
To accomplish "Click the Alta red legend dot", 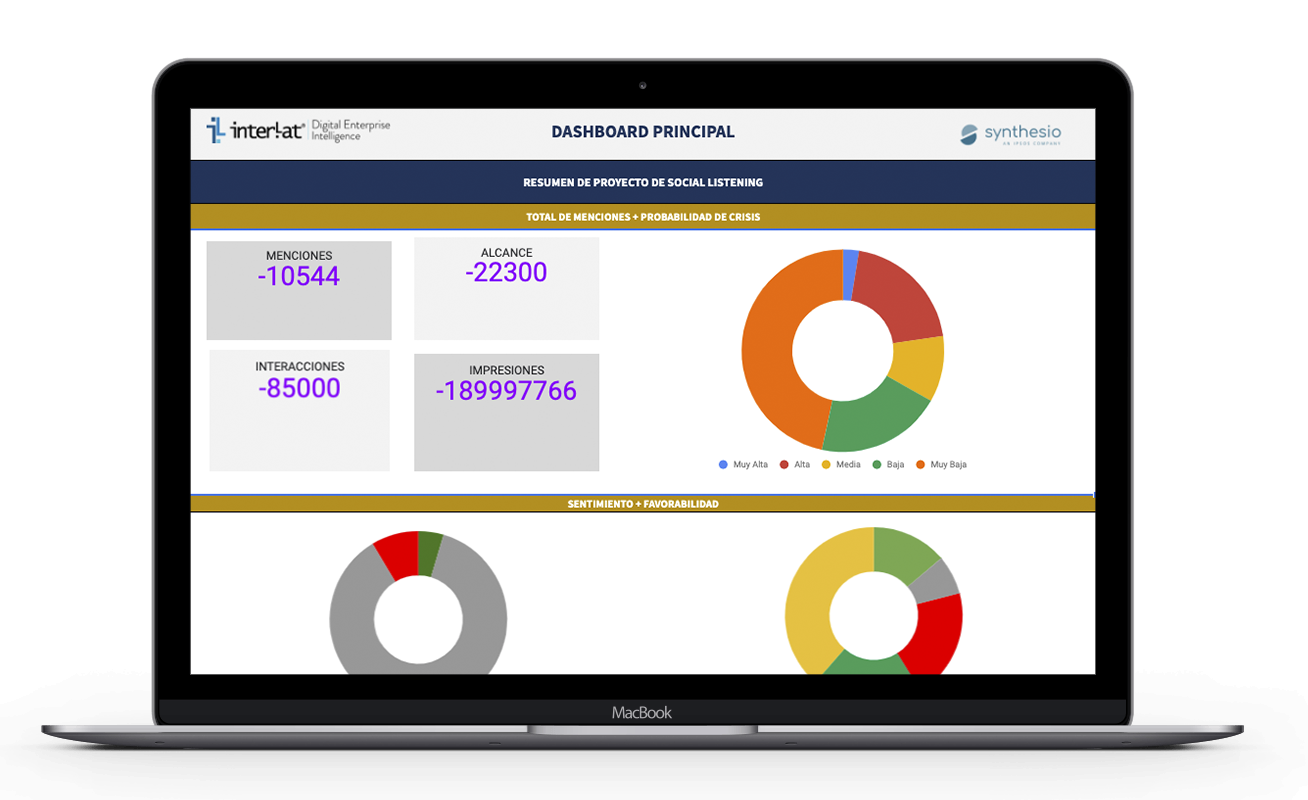I will 784,465.
